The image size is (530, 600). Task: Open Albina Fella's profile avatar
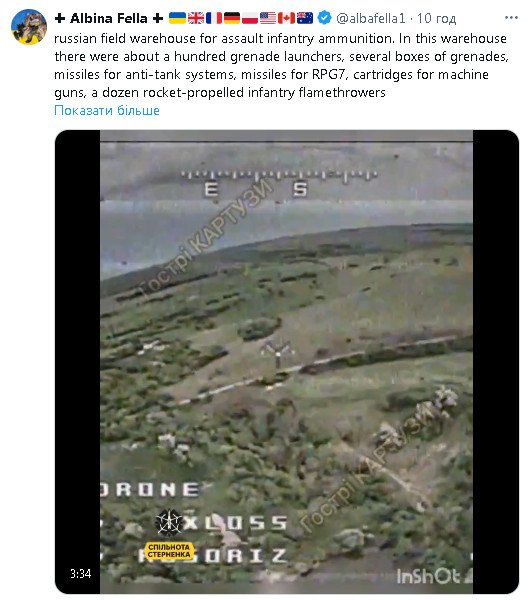coord(29,27)
